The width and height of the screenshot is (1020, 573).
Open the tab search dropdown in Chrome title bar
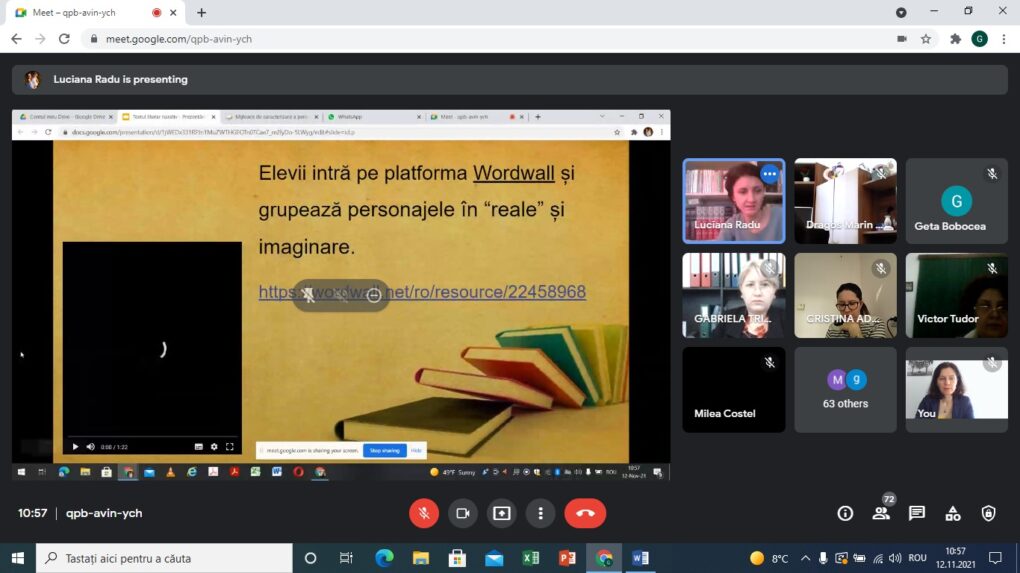click(901, 12)
